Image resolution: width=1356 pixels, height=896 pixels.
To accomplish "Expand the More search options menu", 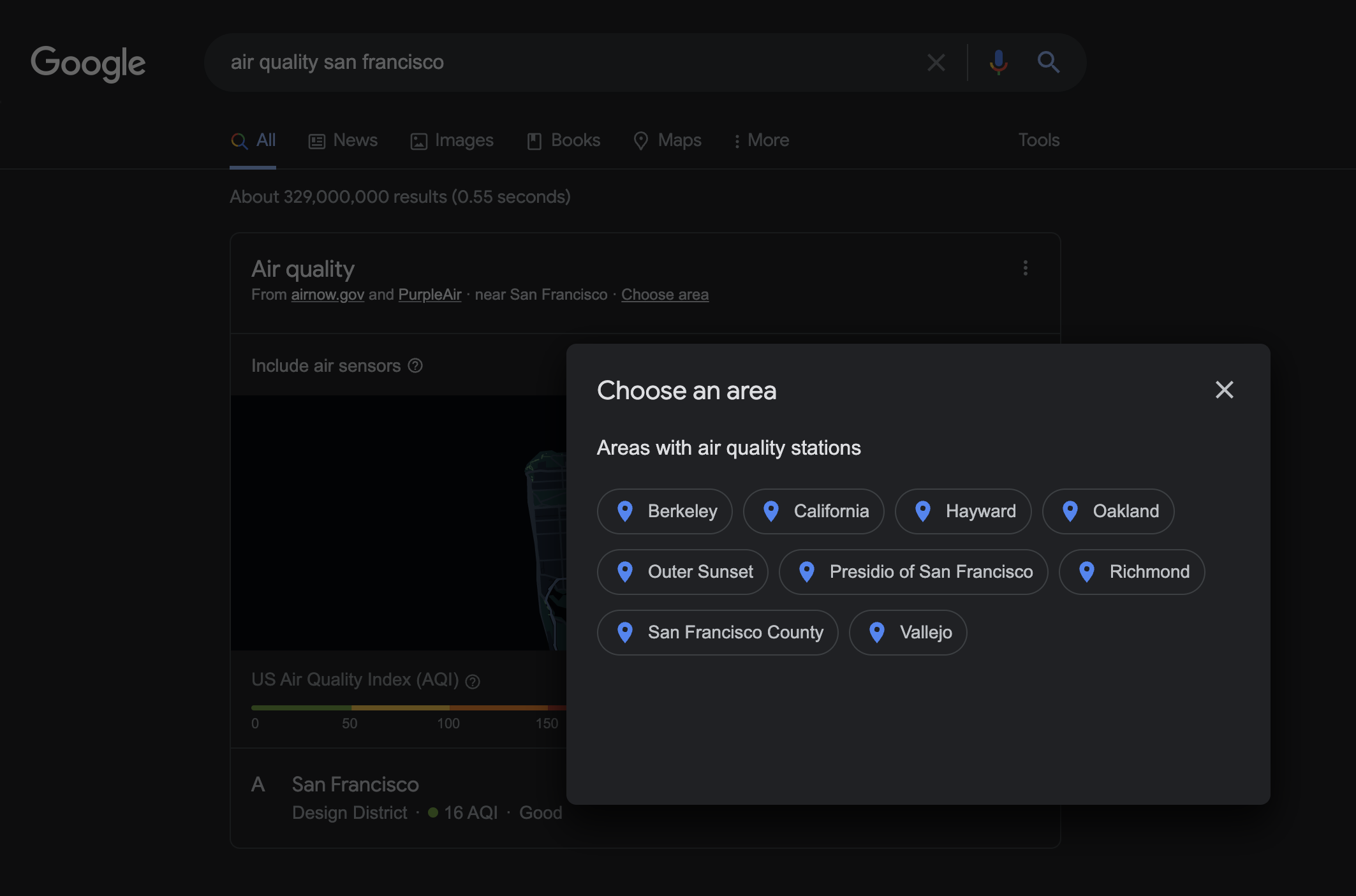I will (761, 140).
